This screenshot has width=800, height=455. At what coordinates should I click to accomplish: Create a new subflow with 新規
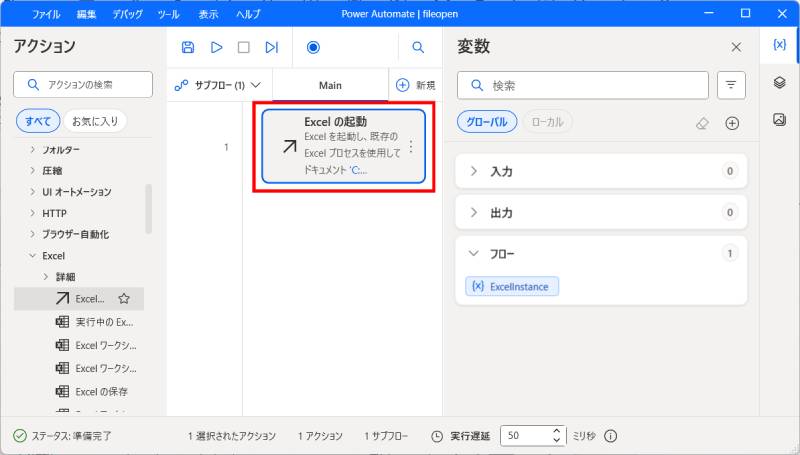pos(416,85)
